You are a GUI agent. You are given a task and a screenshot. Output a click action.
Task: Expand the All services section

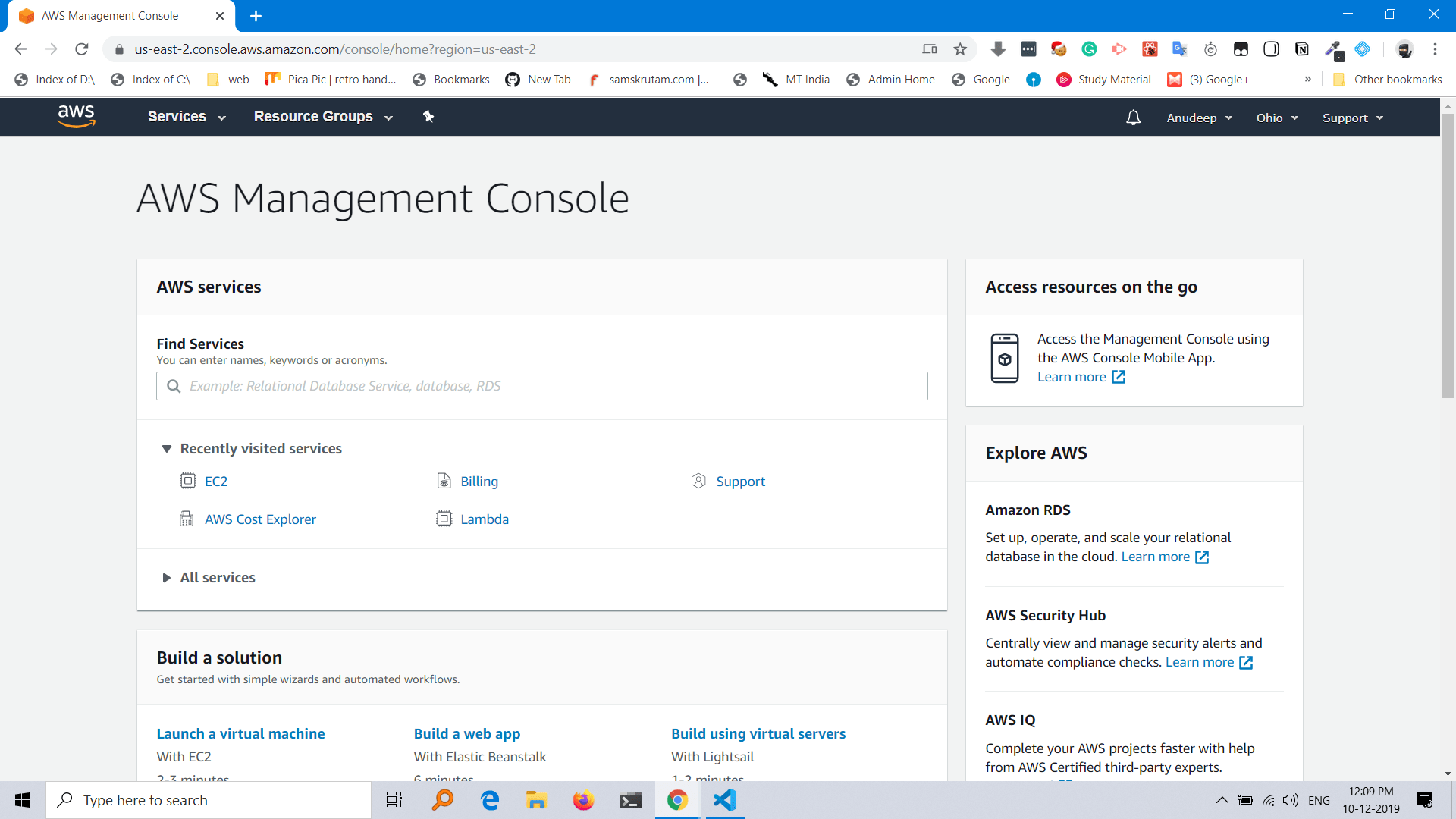click(x=209, y=578)
